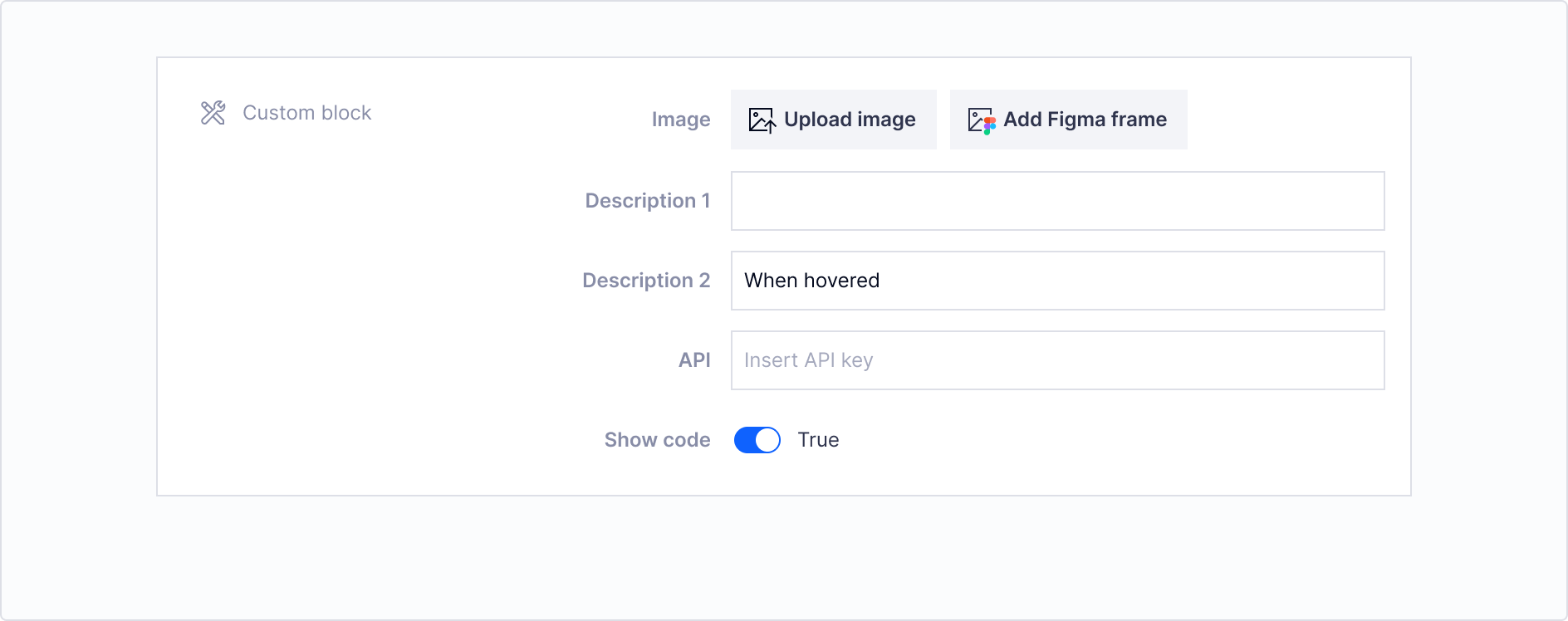
Task: Click the True label beside the toggle
Action: click(x=818, y=440)
